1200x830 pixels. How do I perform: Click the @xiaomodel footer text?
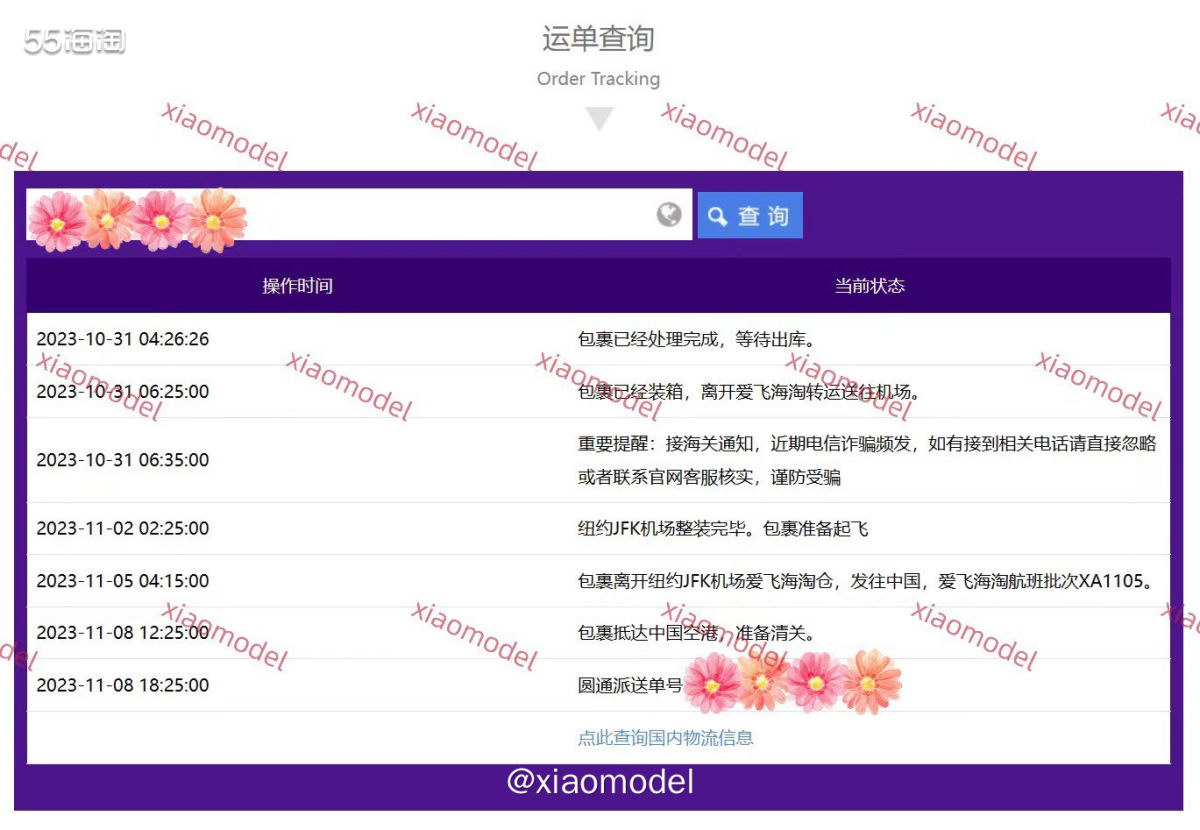click(598, 781)
